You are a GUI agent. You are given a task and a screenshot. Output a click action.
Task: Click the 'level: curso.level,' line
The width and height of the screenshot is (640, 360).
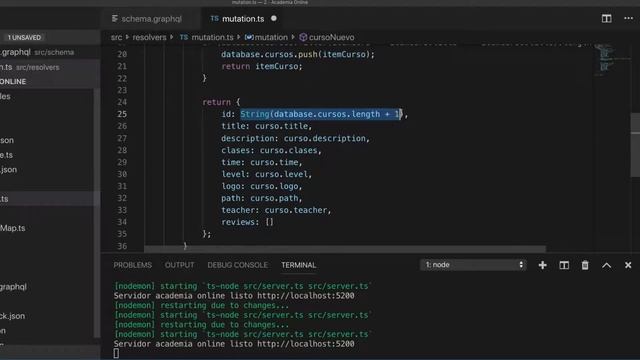tap(267, 174)
